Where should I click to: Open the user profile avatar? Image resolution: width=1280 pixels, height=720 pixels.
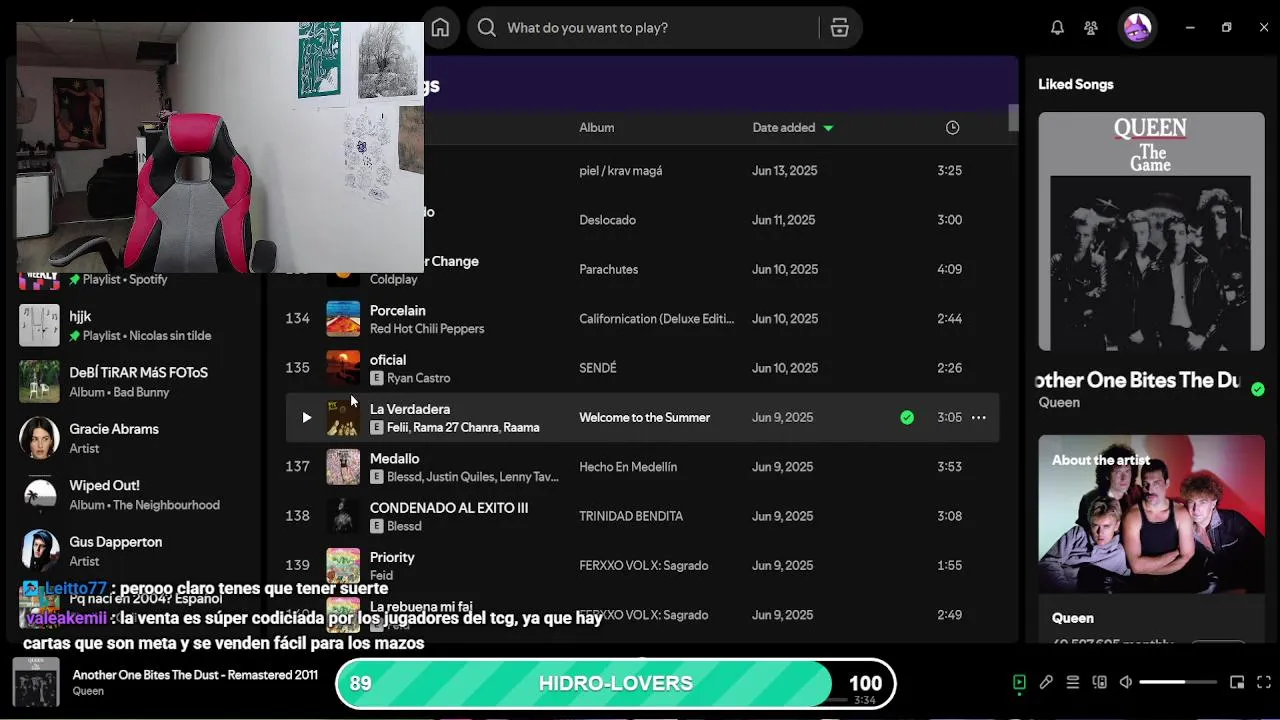1138,28
